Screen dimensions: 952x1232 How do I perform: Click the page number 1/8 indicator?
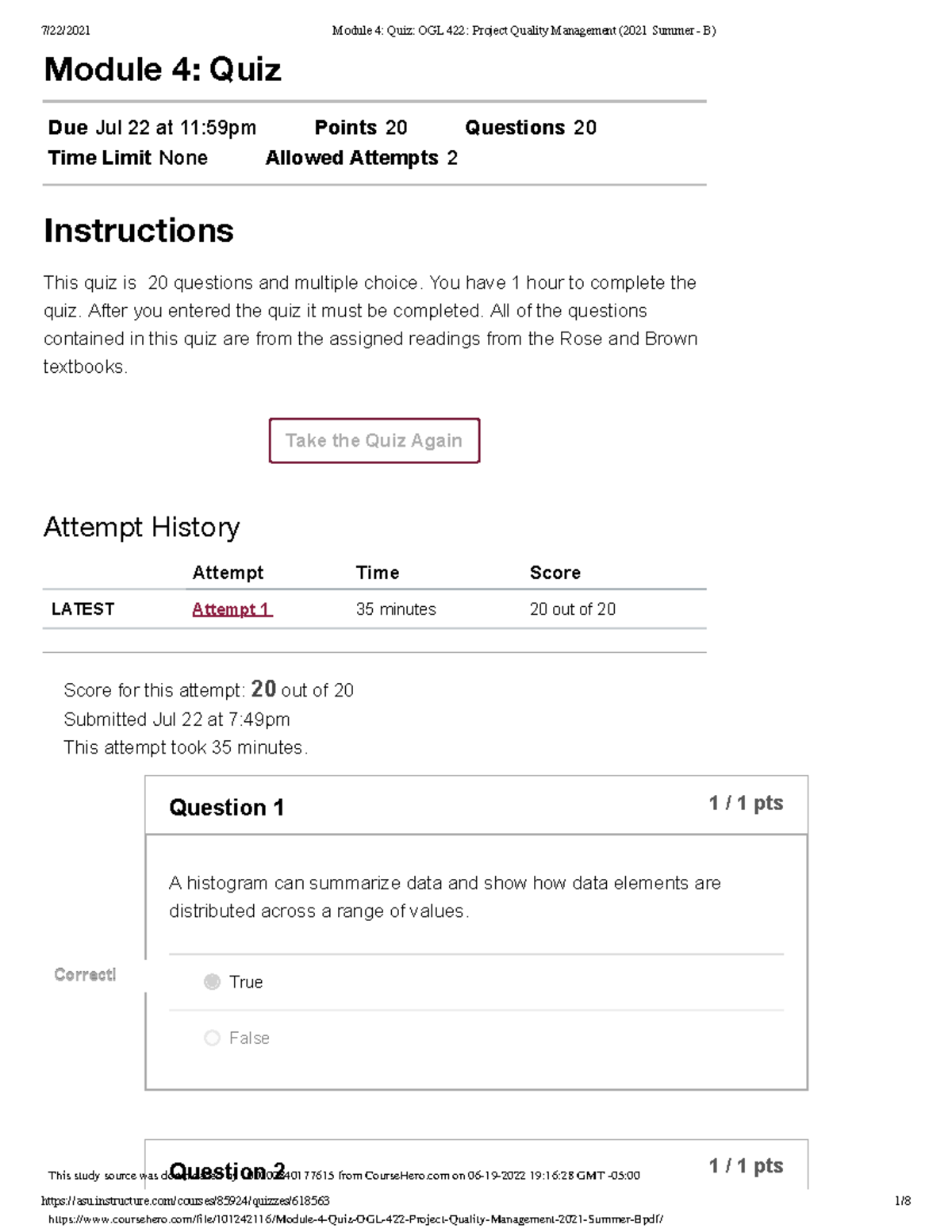(x=902, y=1201)
